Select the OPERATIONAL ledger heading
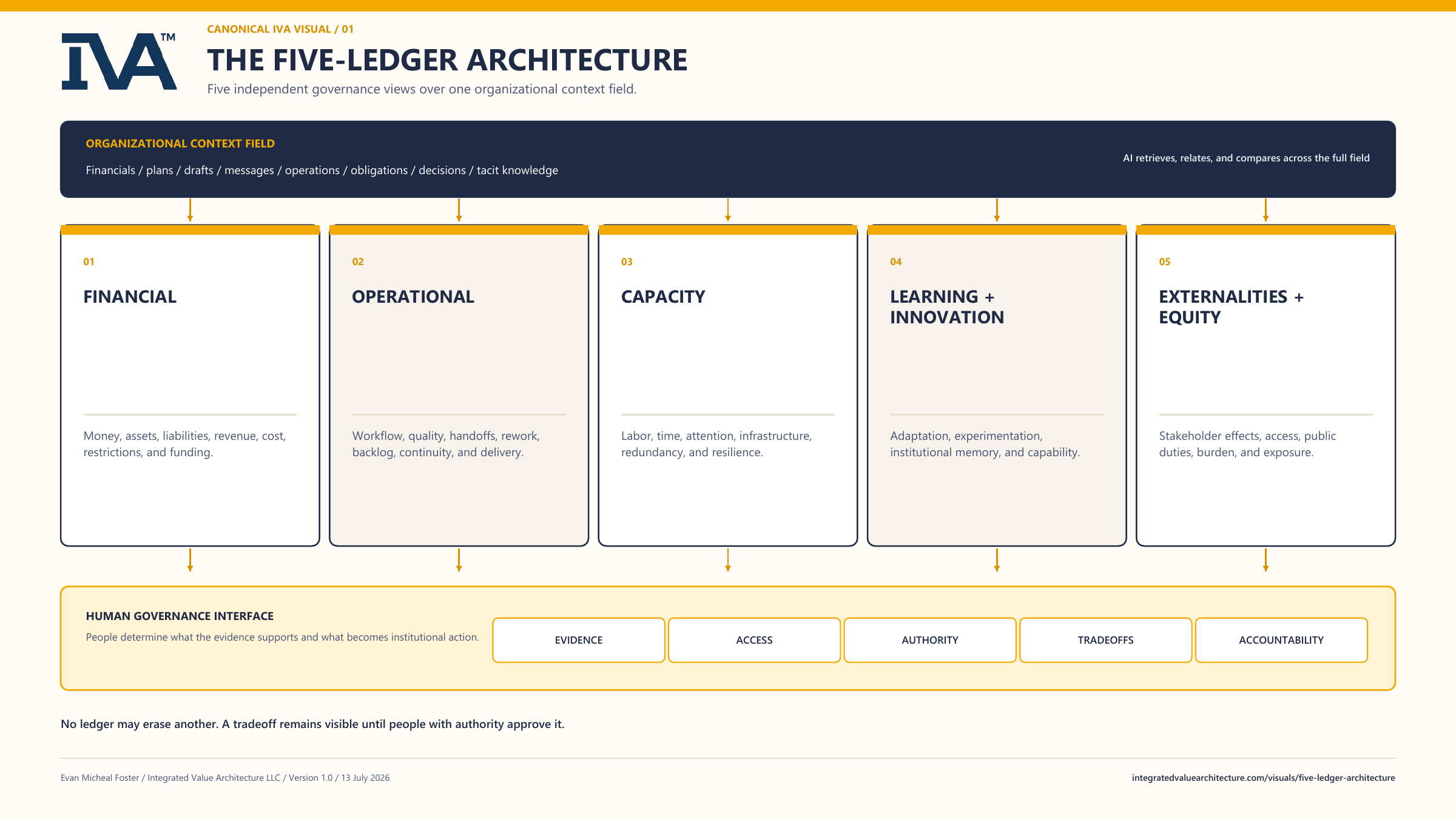The width and height of the screenshot is (1456, 819). 413,297
